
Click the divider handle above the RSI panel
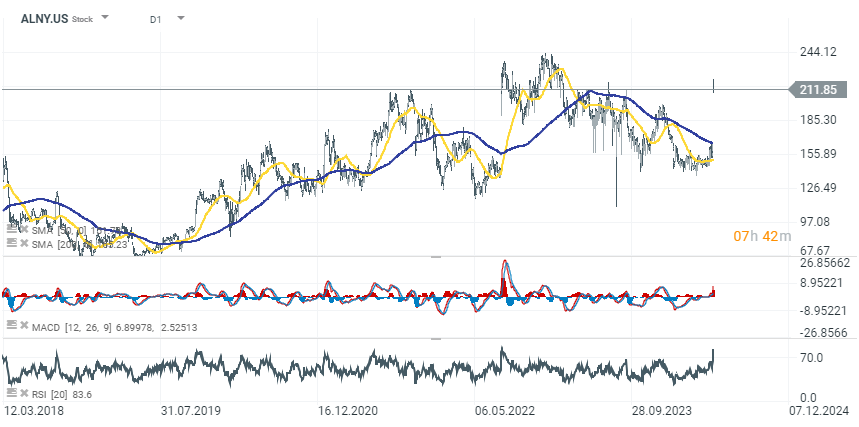436,339
